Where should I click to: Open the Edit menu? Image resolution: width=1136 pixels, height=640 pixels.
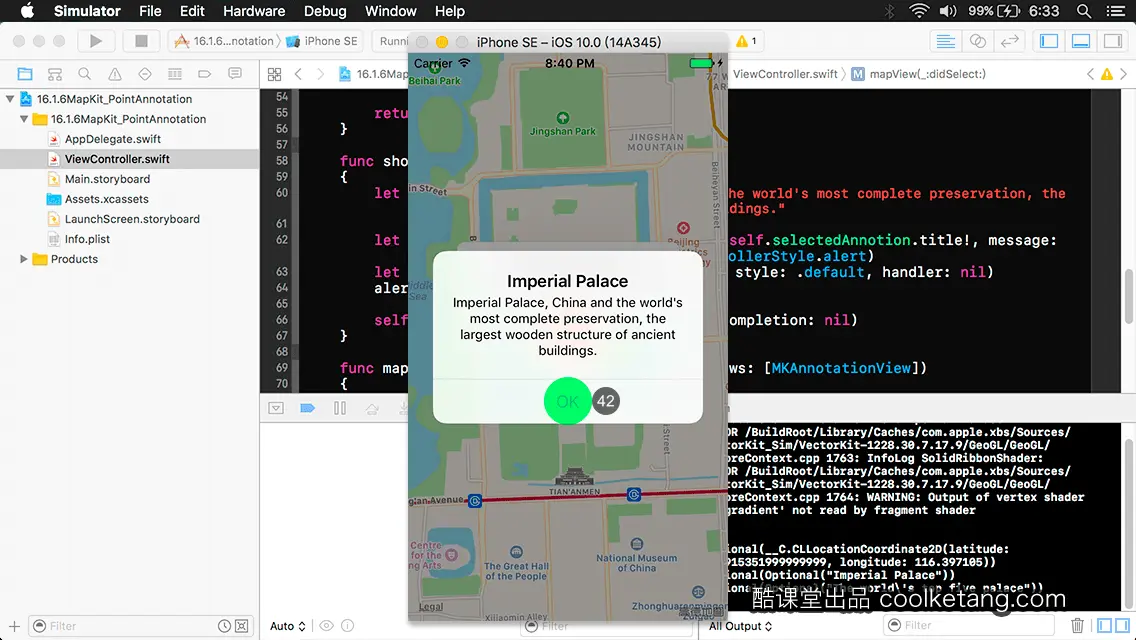click(192, 11)
